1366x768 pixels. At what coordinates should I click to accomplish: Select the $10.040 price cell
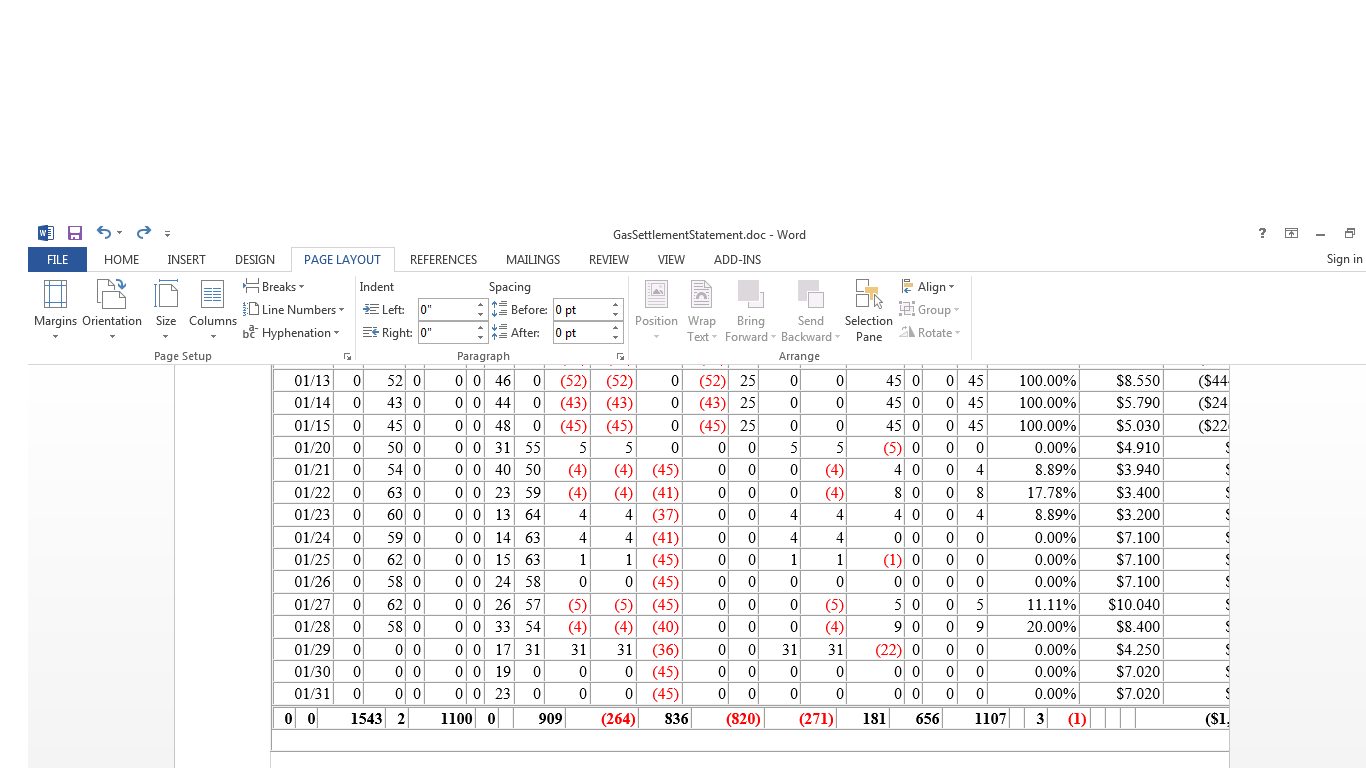(1134, 605)
